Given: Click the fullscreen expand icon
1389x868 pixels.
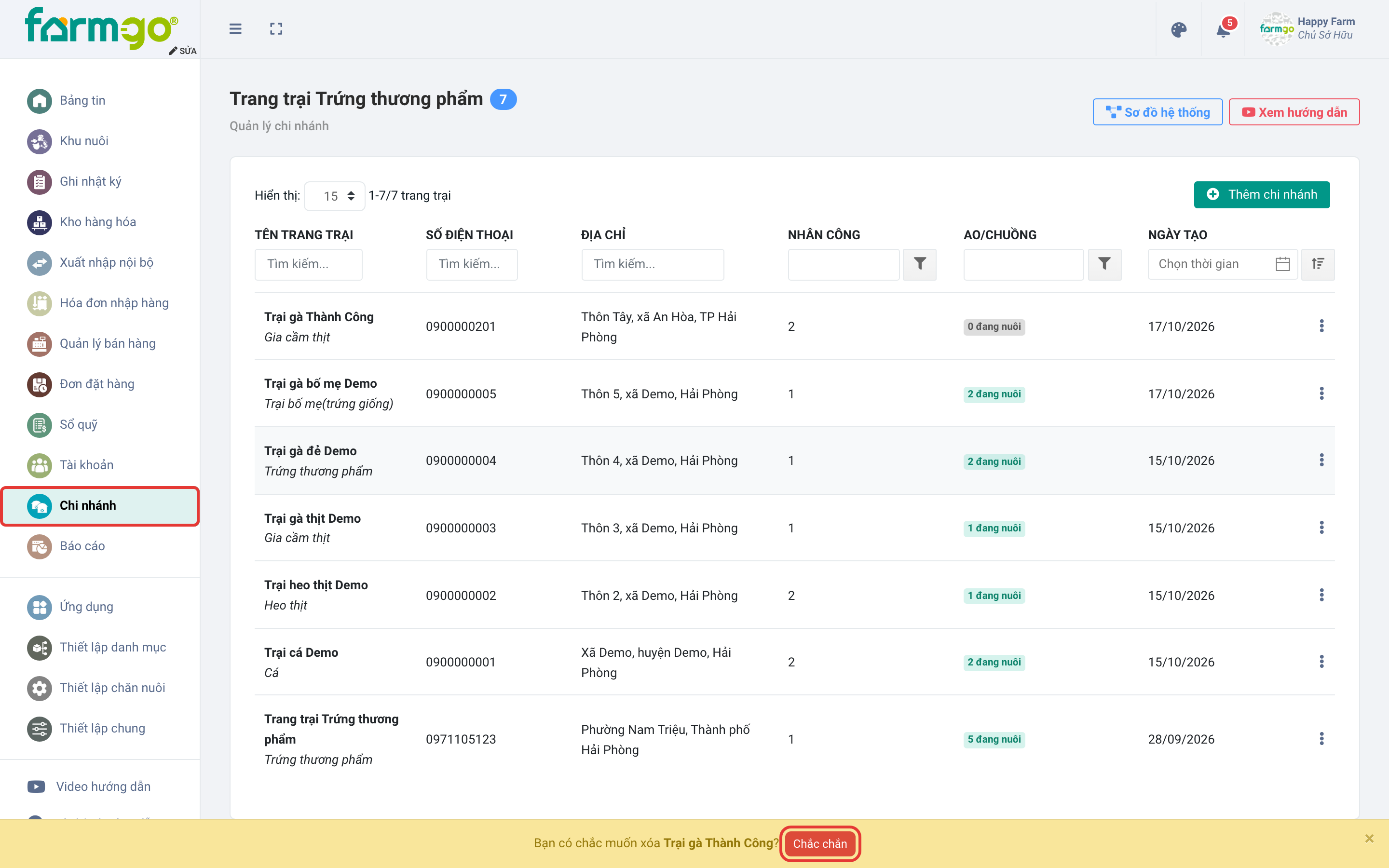Looking at the screenshot, I should pos(276,29).
